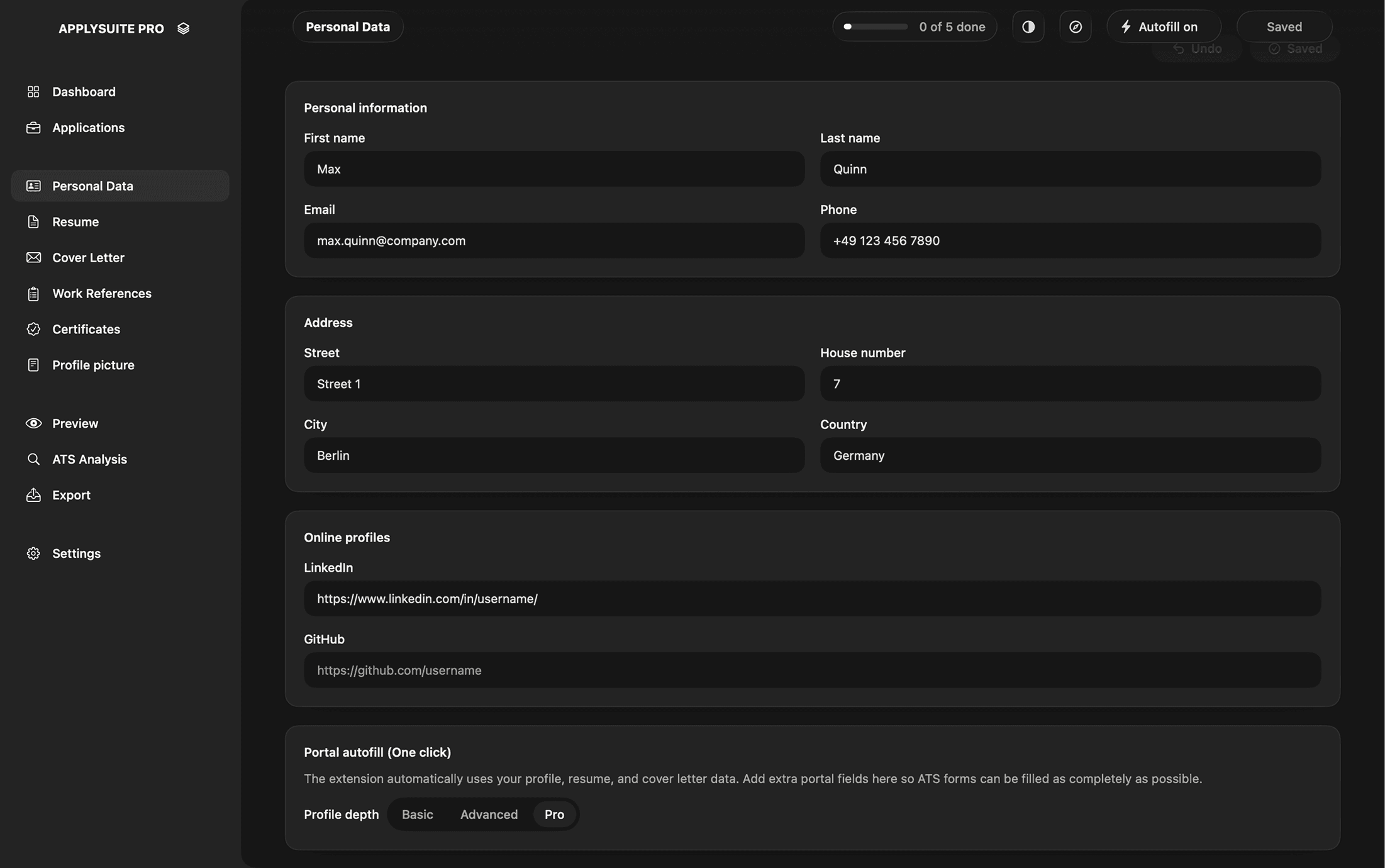Select Advanced profile depth
This screenshot has width=1385, height=868.
click(489, 815)
